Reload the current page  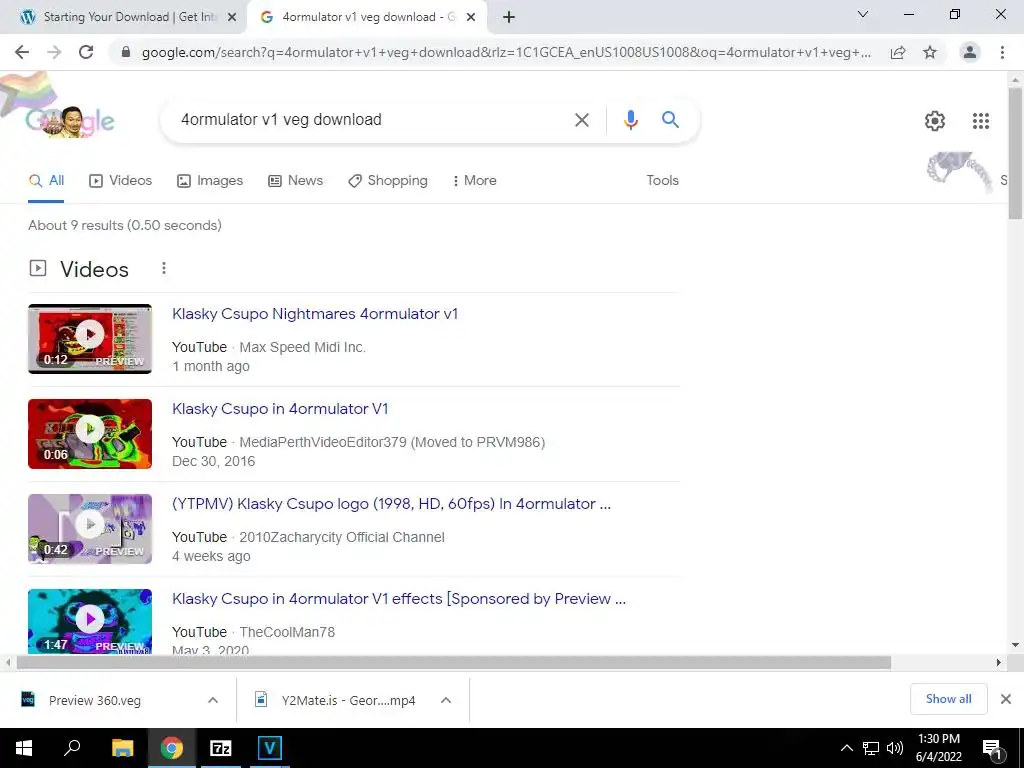86,52
